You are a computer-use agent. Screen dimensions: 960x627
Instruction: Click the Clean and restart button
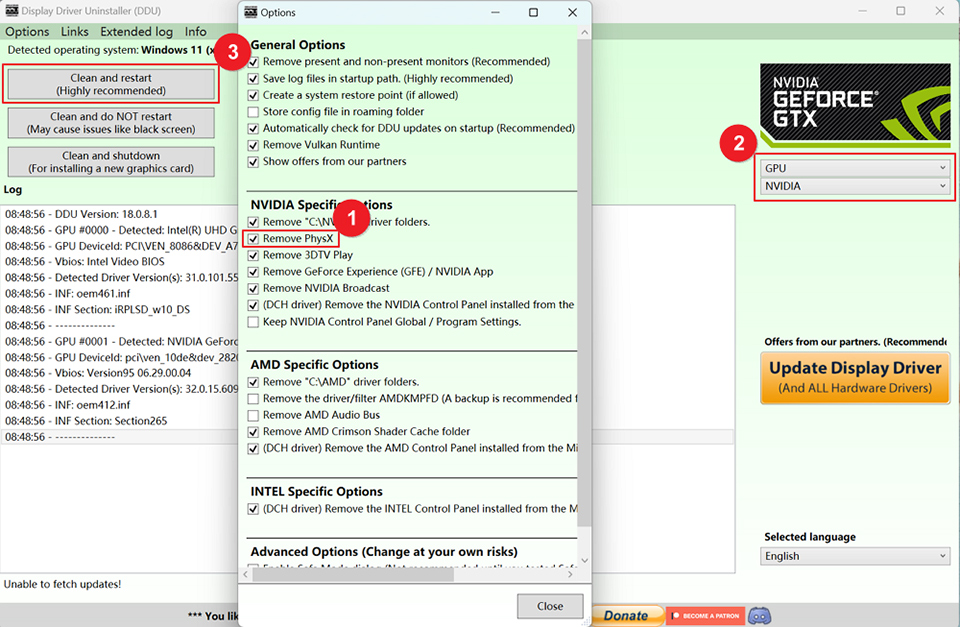pos(111,85)
